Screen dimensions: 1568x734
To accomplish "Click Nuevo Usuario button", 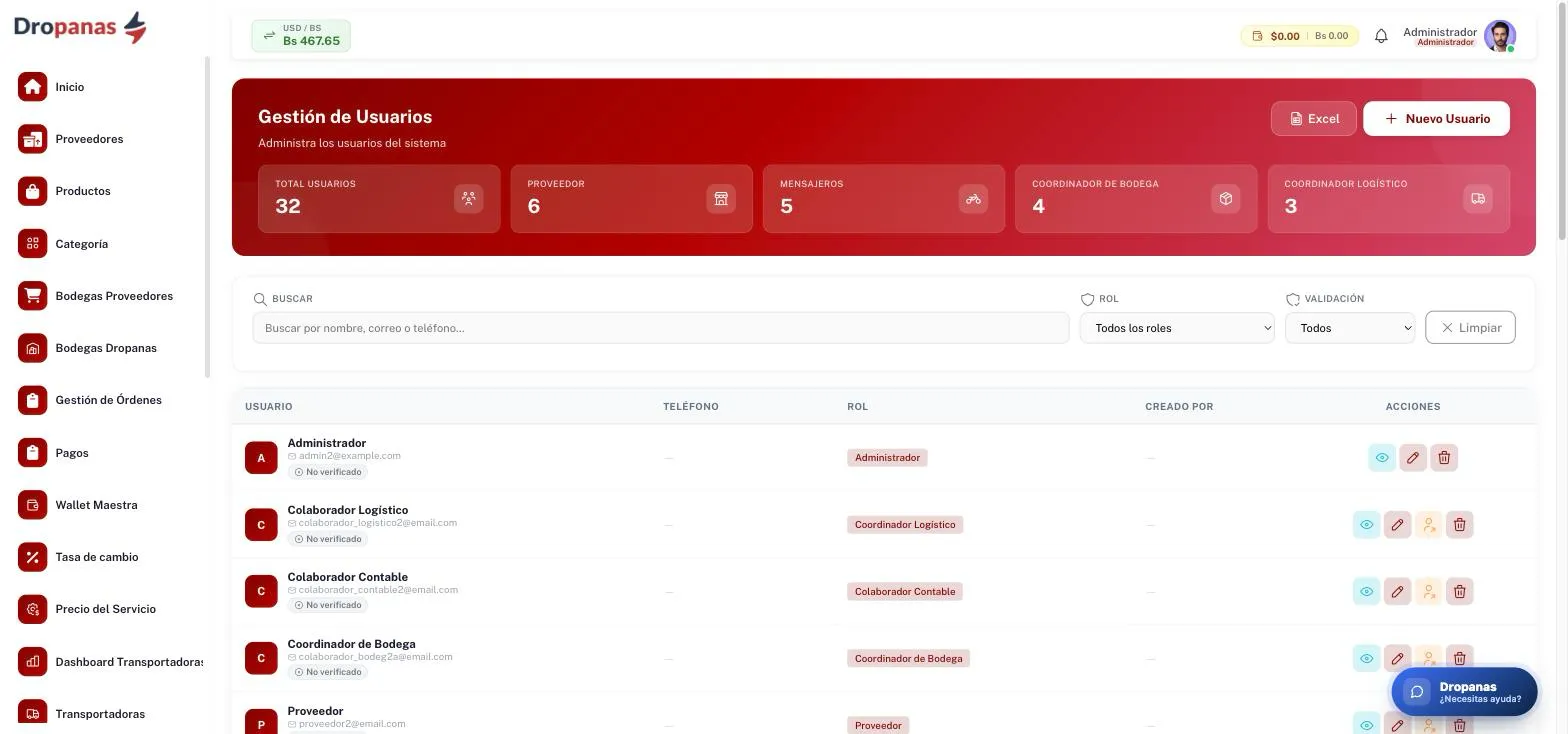I will click(x=1436, y=118).
